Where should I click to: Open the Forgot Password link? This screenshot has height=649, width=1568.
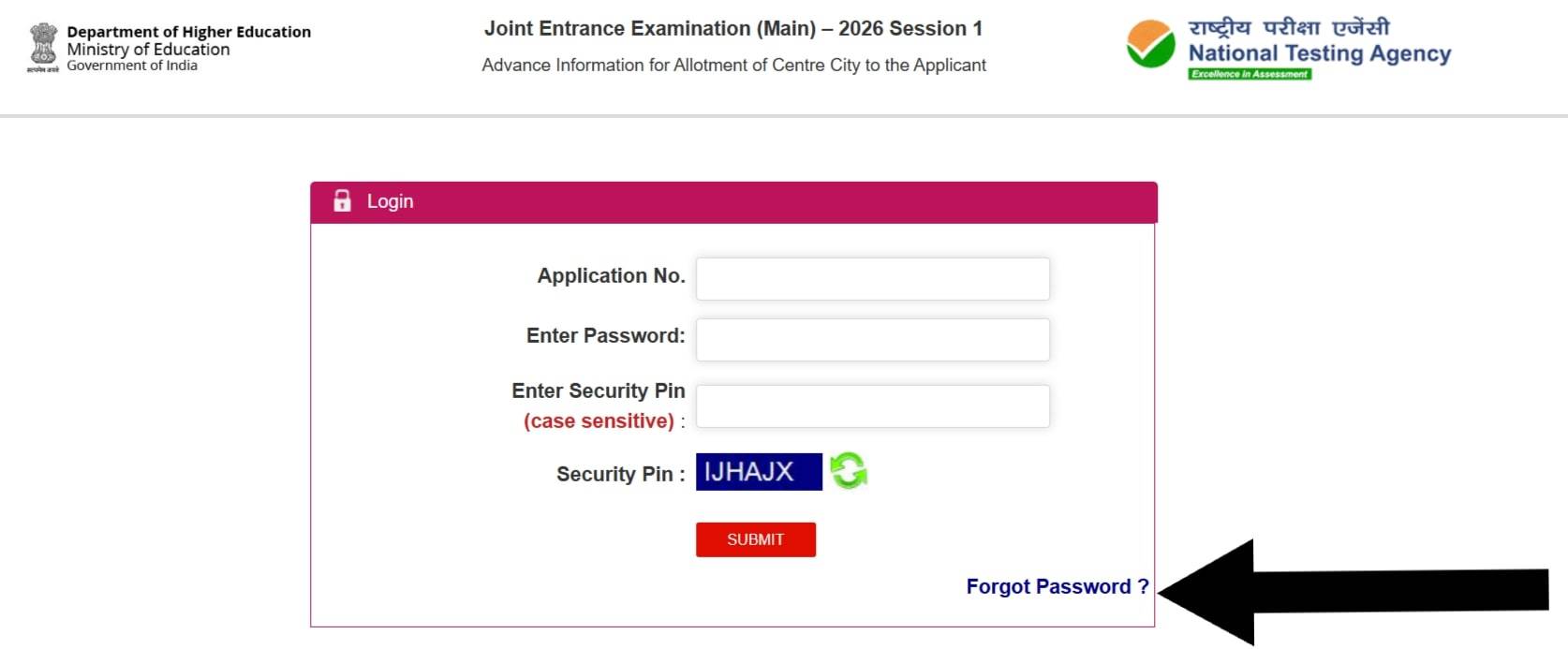tap(1056, 586)
